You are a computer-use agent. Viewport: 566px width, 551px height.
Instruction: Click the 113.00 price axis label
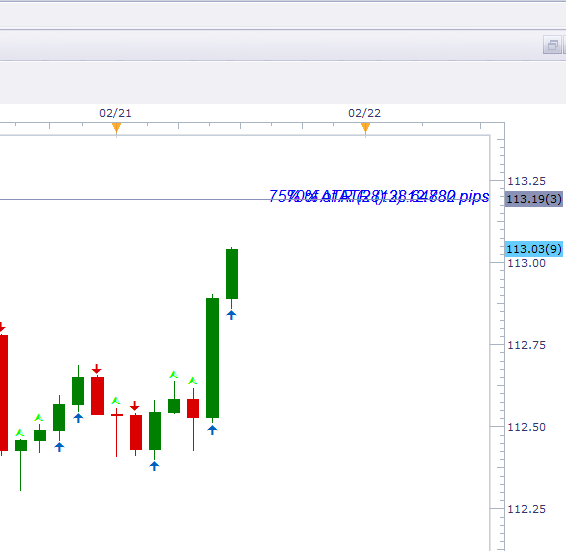(526, 263)
